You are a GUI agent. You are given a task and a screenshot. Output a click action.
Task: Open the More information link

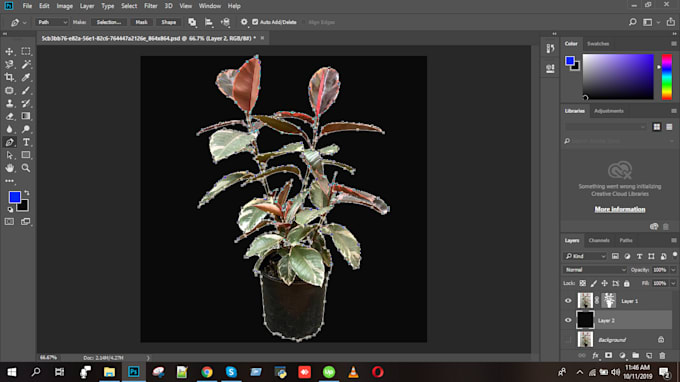pyautogui.click(x=620, y=209)
